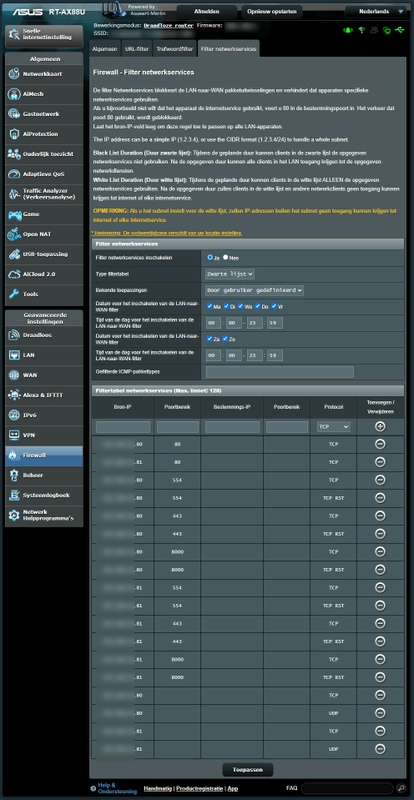This screenshot has width=414, height=800.
Task: Click the grey guest network status icon
Action: (374, 30)
